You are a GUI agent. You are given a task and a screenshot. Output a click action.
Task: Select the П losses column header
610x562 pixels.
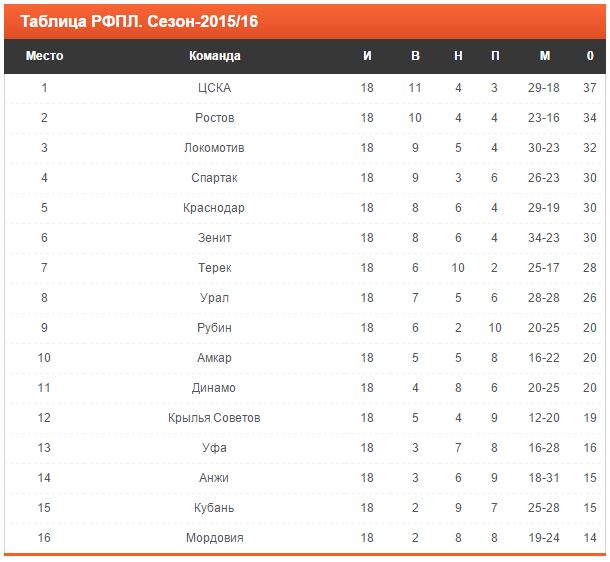coord(495,56)
